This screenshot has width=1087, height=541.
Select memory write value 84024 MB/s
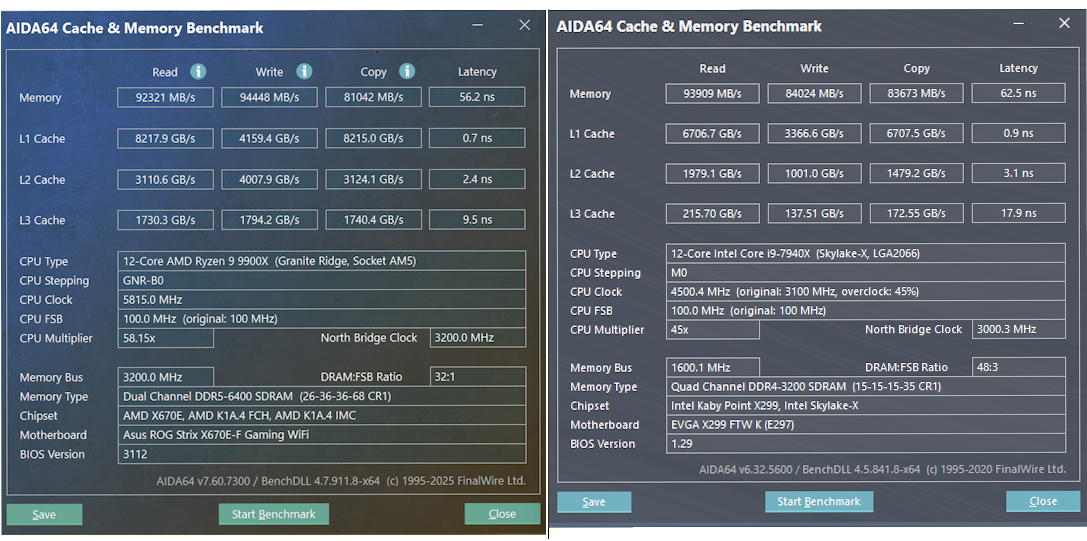[x=815, y=94]
